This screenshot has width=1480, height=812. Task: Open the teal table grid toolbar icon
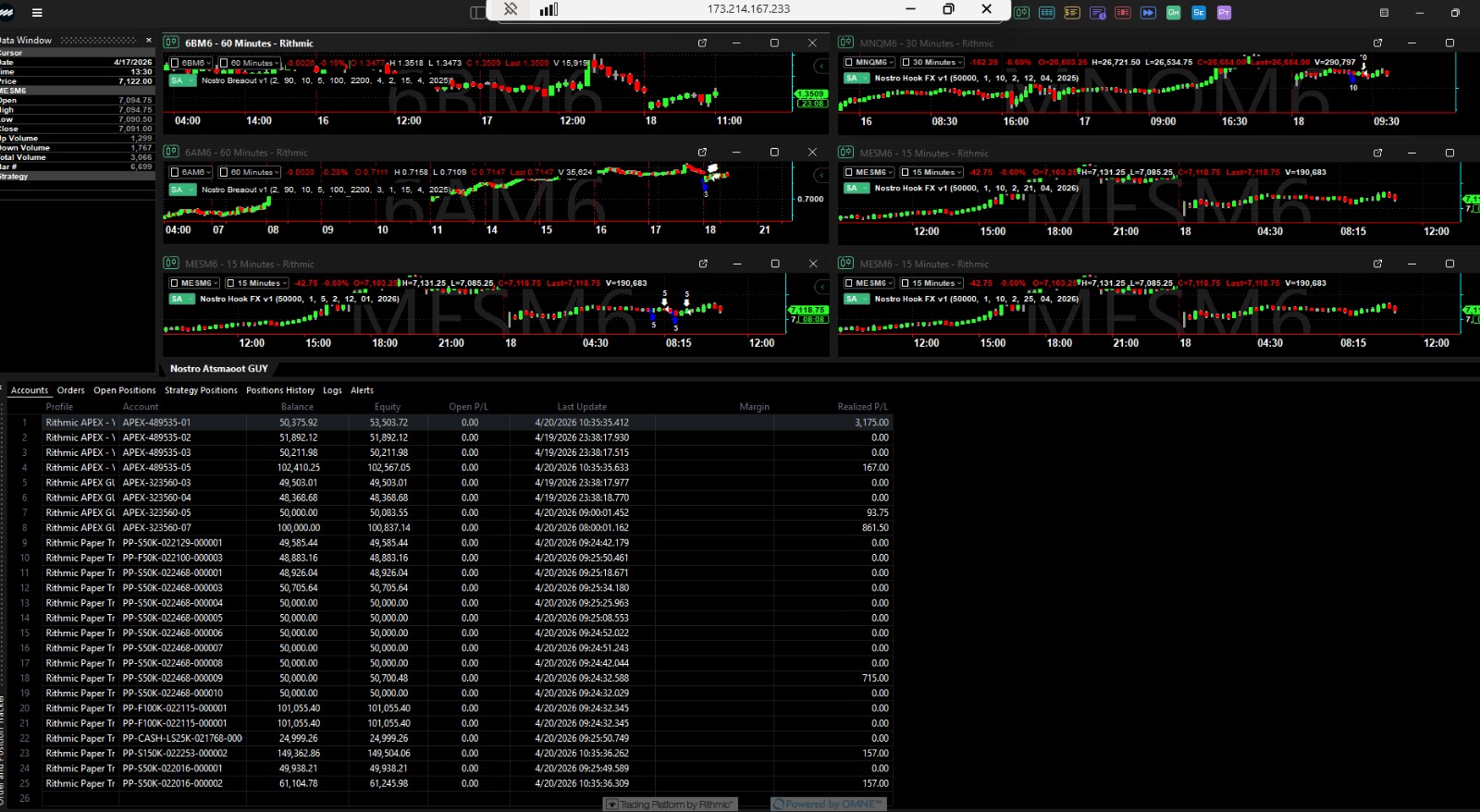pos(1047,13)
